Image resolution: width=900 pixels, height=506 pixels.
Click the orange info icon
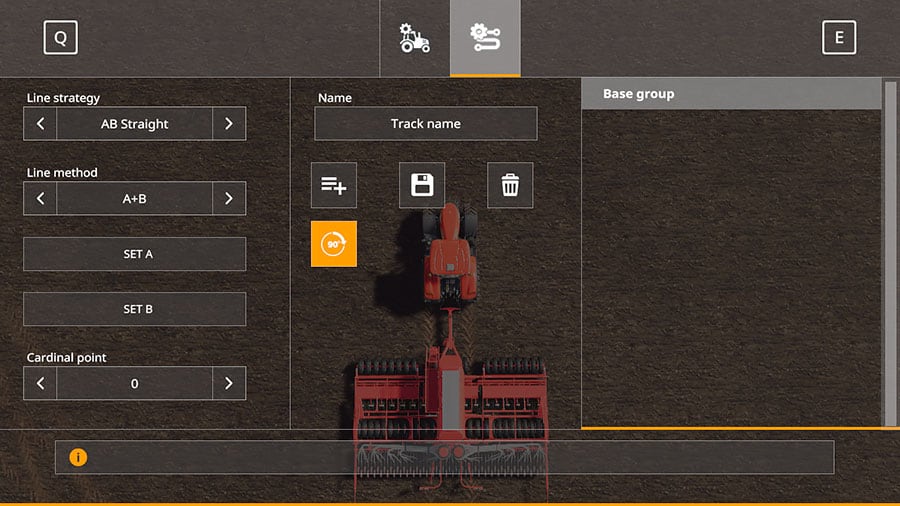(x=78, y=457)
